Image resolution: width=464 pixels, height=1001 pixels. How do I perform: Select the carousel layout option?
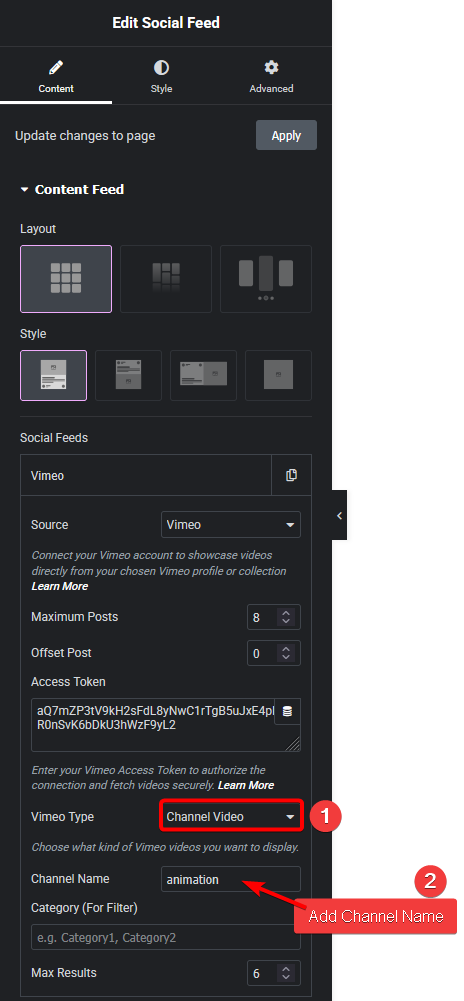tap(266, 279)
